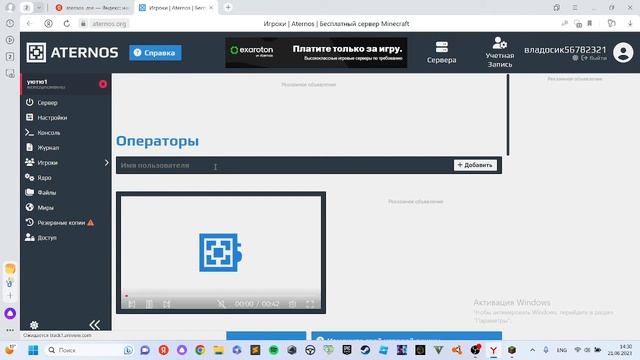Switch to the first Yandex browser tab
This screenshot has width=640, height=360.
(93, 8)
